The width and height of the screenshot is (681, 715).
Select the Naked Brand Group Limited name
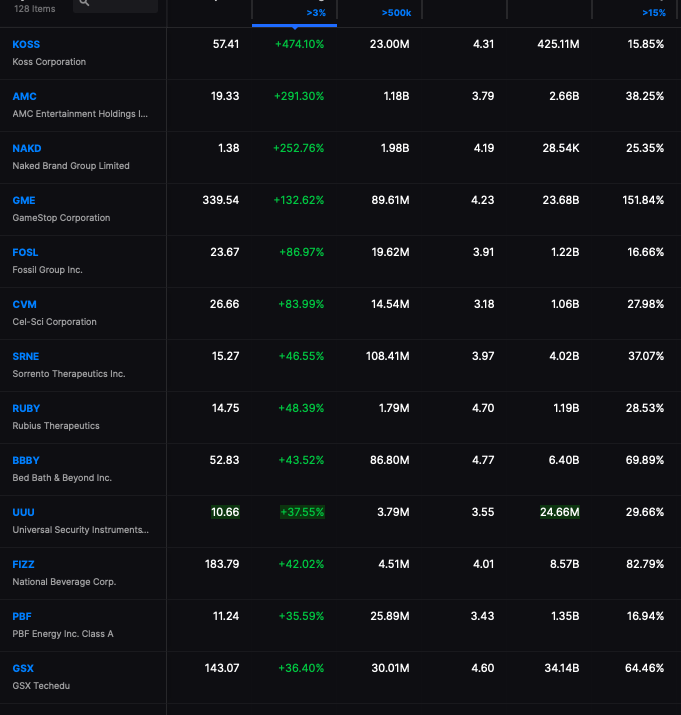click(x=71, y=166)
